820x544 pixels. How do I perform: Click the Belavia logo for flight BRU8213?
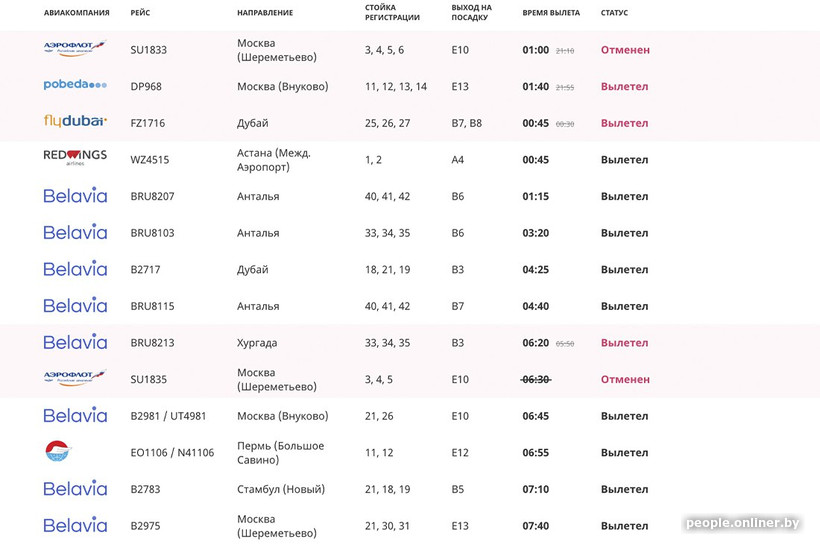click(x=75, y=341)
